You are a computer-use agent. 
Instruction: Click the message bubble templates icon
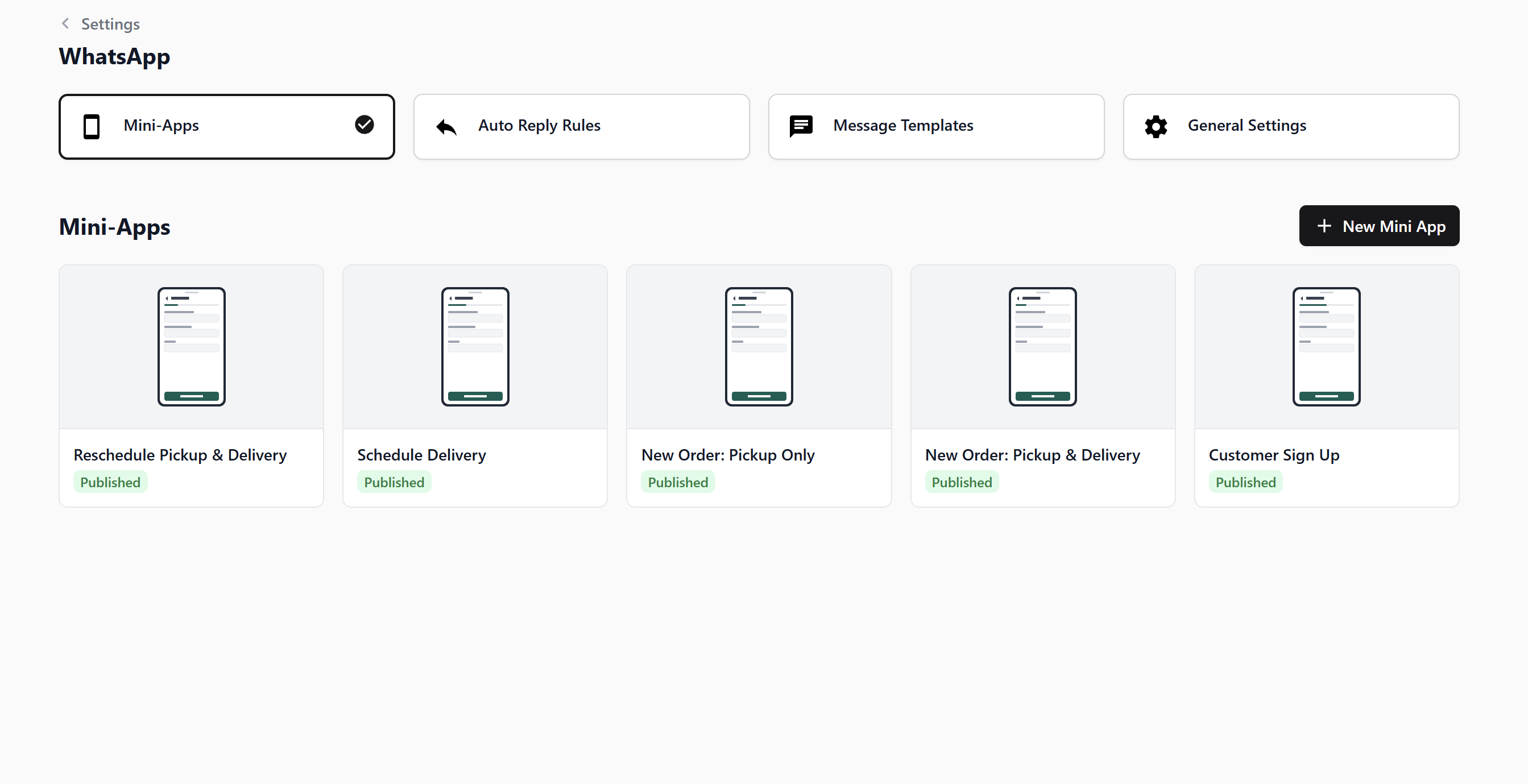801,126
